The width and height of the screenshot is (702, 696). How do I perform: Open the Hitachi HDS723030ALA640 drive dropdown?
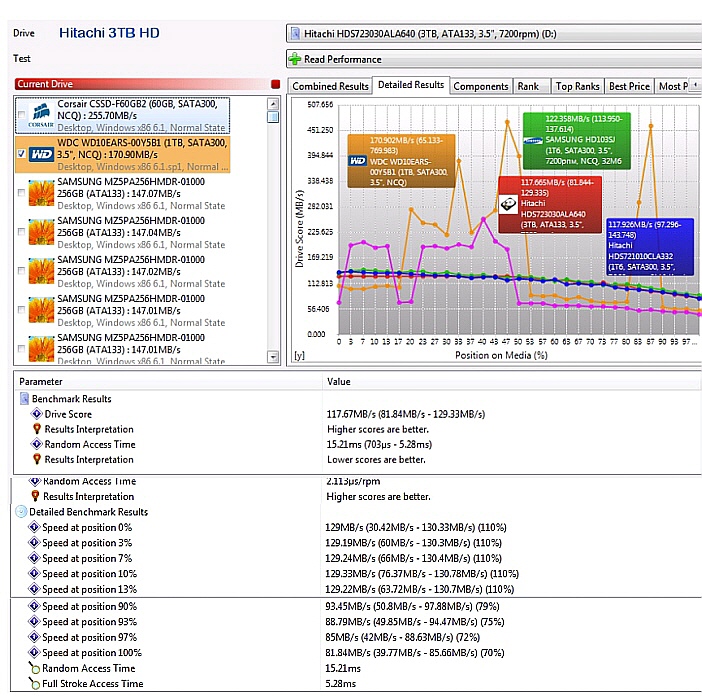click(x=494, y=34)
